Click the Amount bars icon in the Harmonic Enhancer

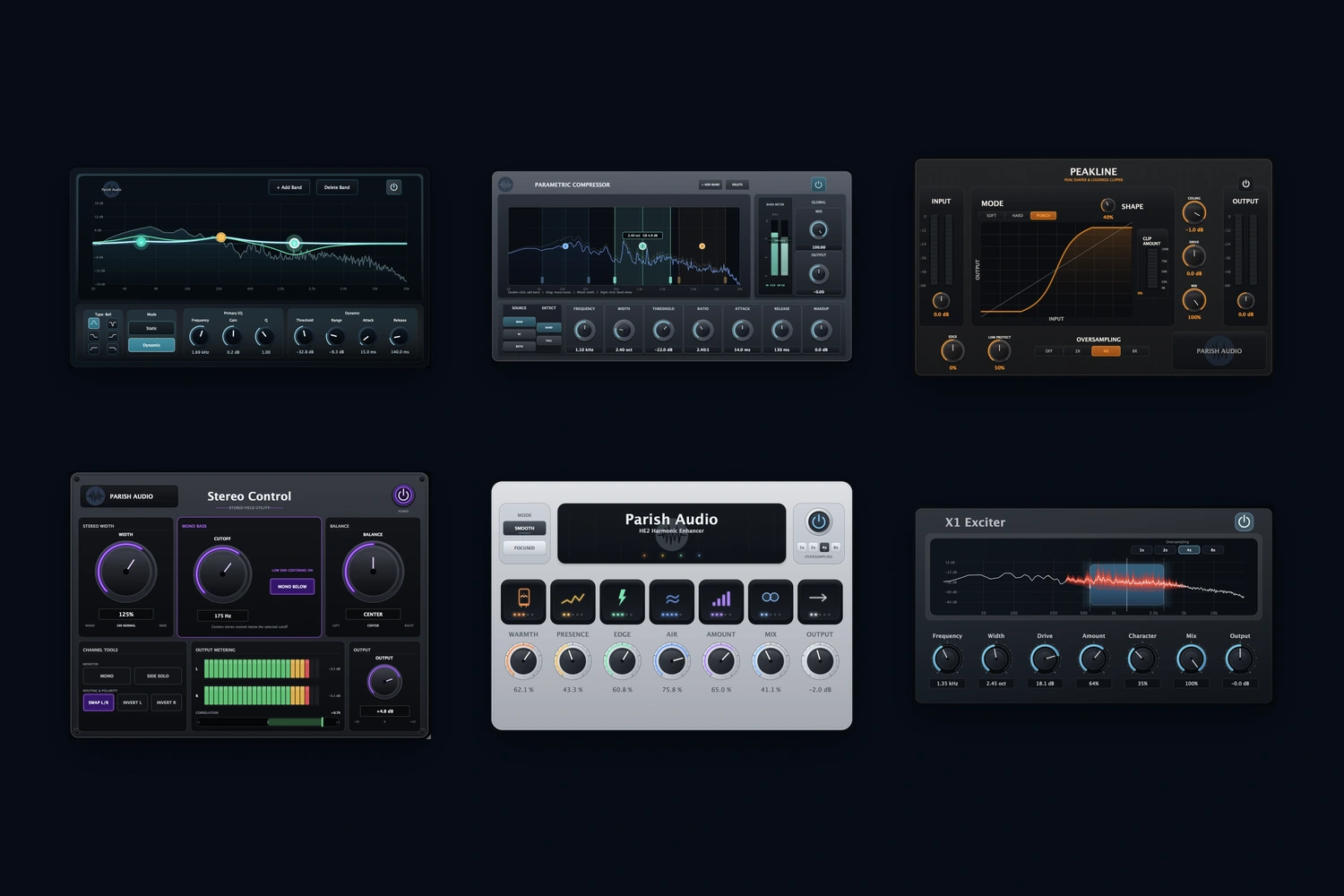[x=721, y=598]
